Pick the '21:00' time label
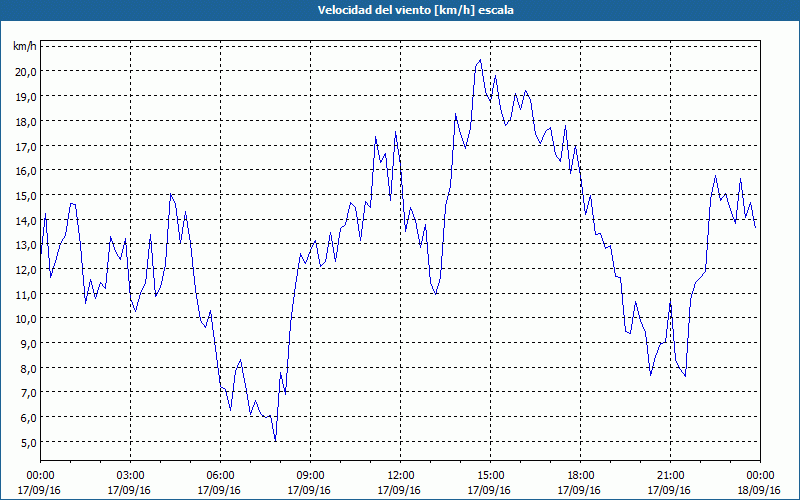Viewport: 800px width, 500px height. tap(670, 476)
